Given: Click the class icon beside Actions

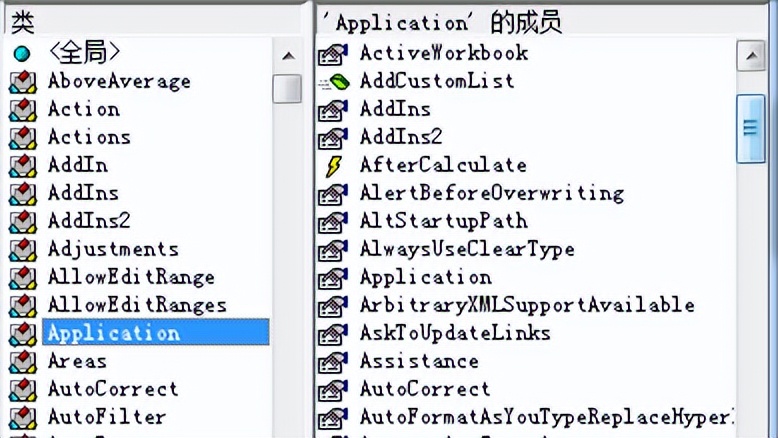Looking at the screenshot, I should (23, 137).
